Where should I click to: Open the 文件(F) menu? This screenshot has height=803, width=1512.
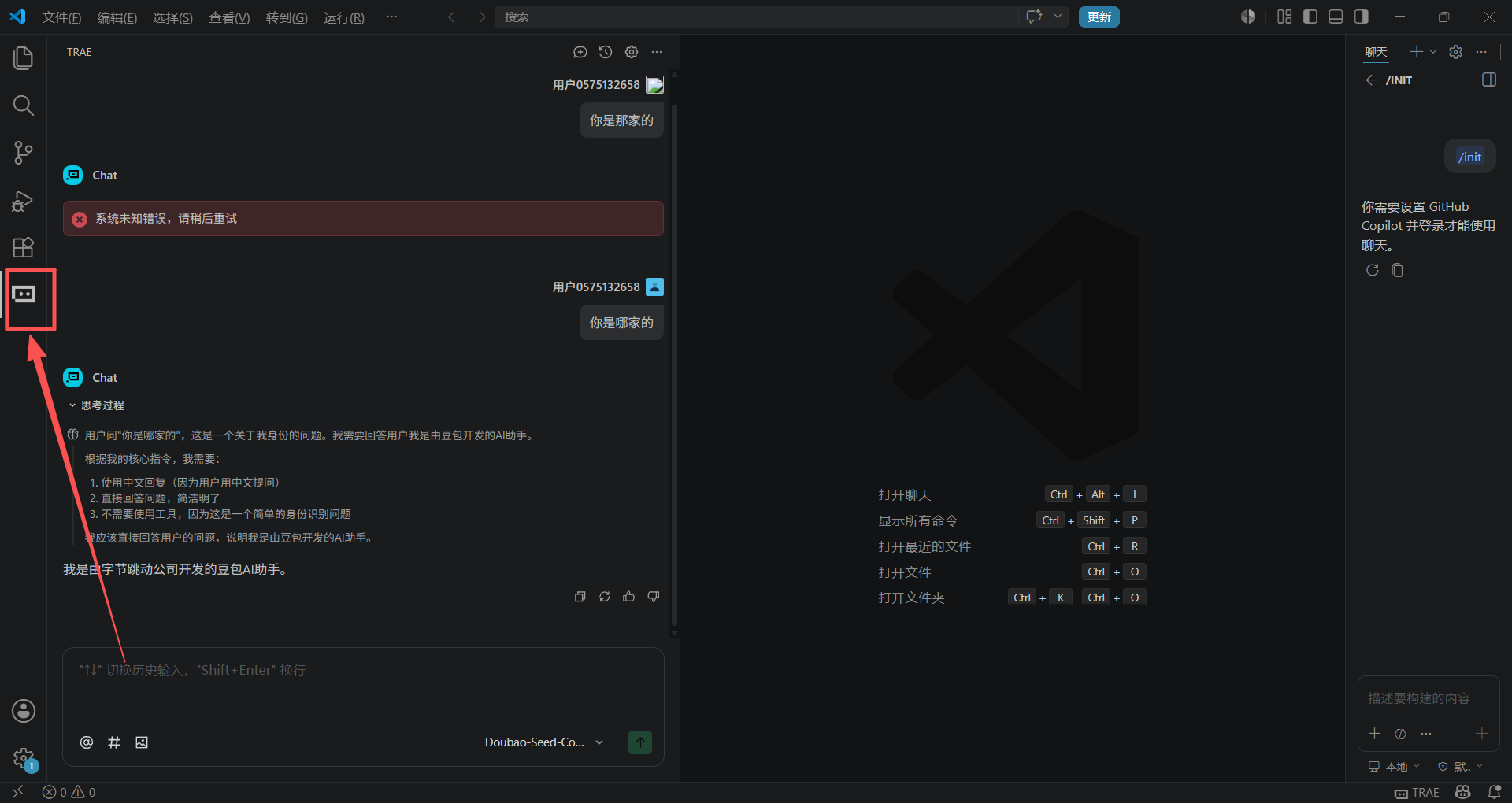(x=61, y=17)
